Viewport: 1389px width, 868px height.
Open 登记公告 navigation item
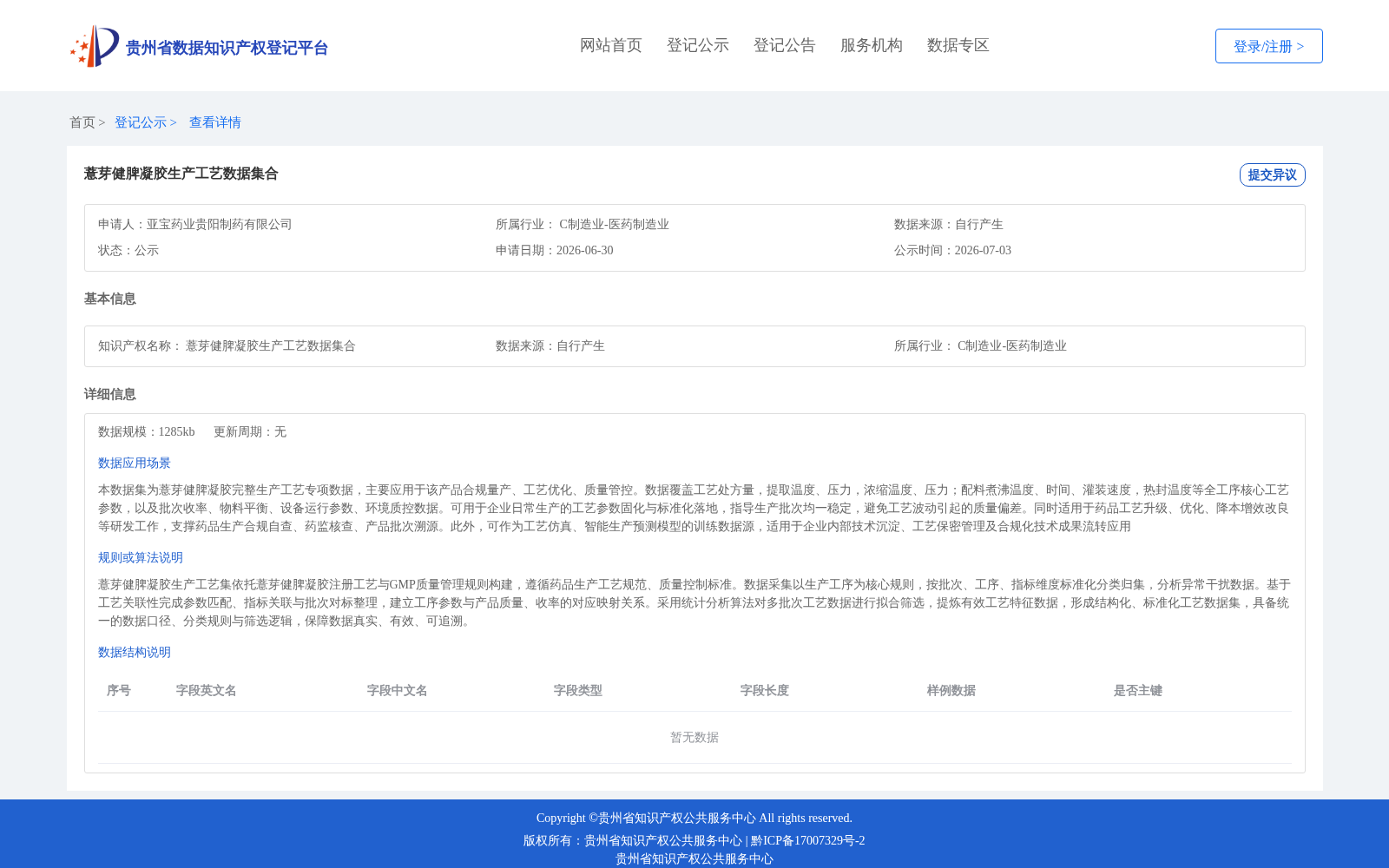pyautogui.click(x=785, y=45)
